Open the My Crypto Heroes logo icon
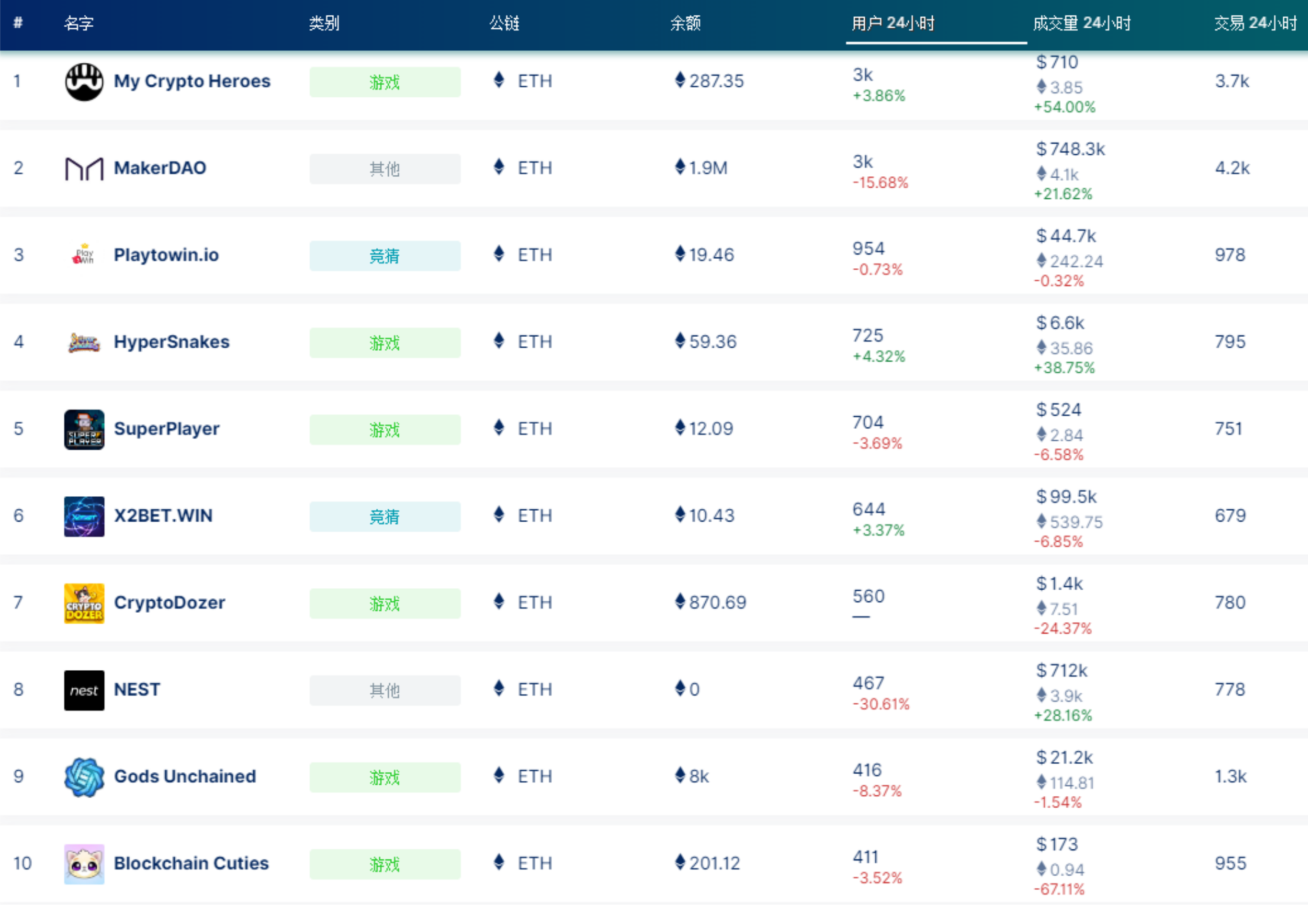 tap(84, 82)
